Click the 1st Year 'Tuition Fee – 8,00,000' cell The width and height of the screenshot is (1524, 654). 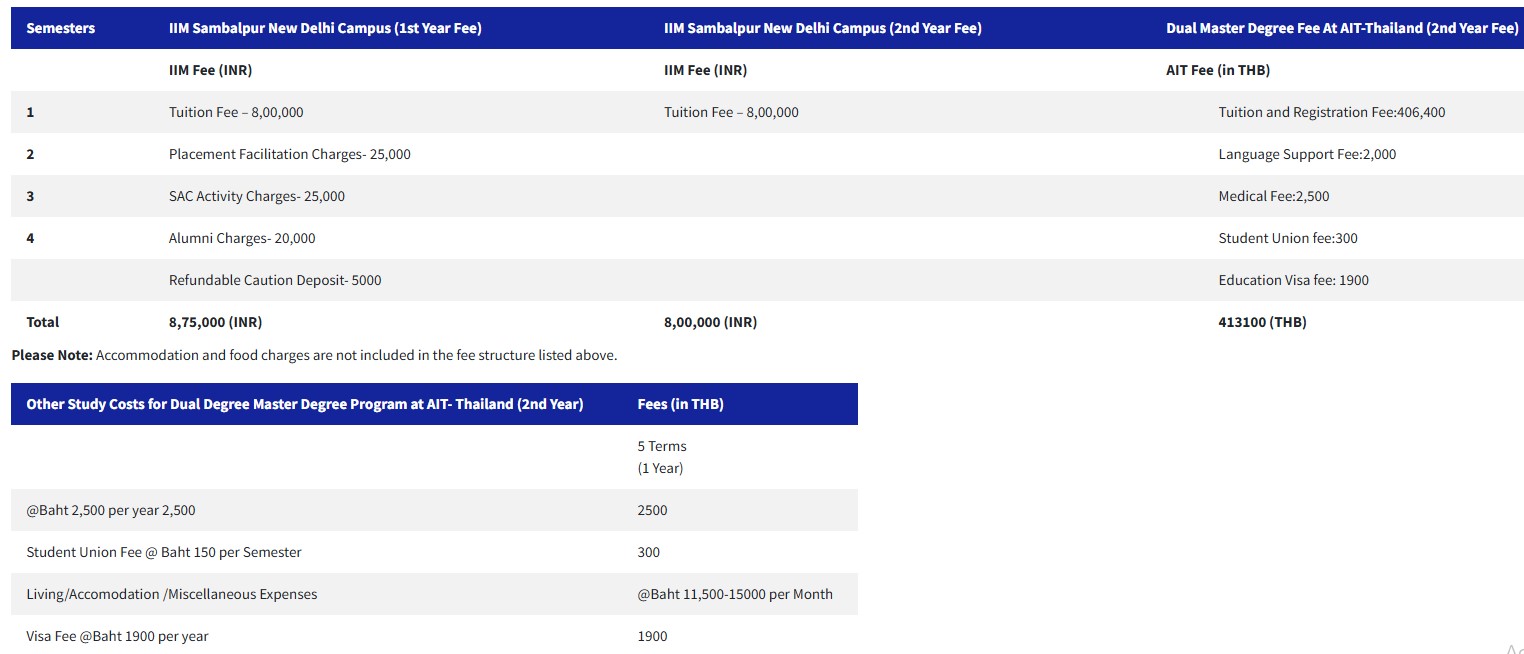point(236,112)
